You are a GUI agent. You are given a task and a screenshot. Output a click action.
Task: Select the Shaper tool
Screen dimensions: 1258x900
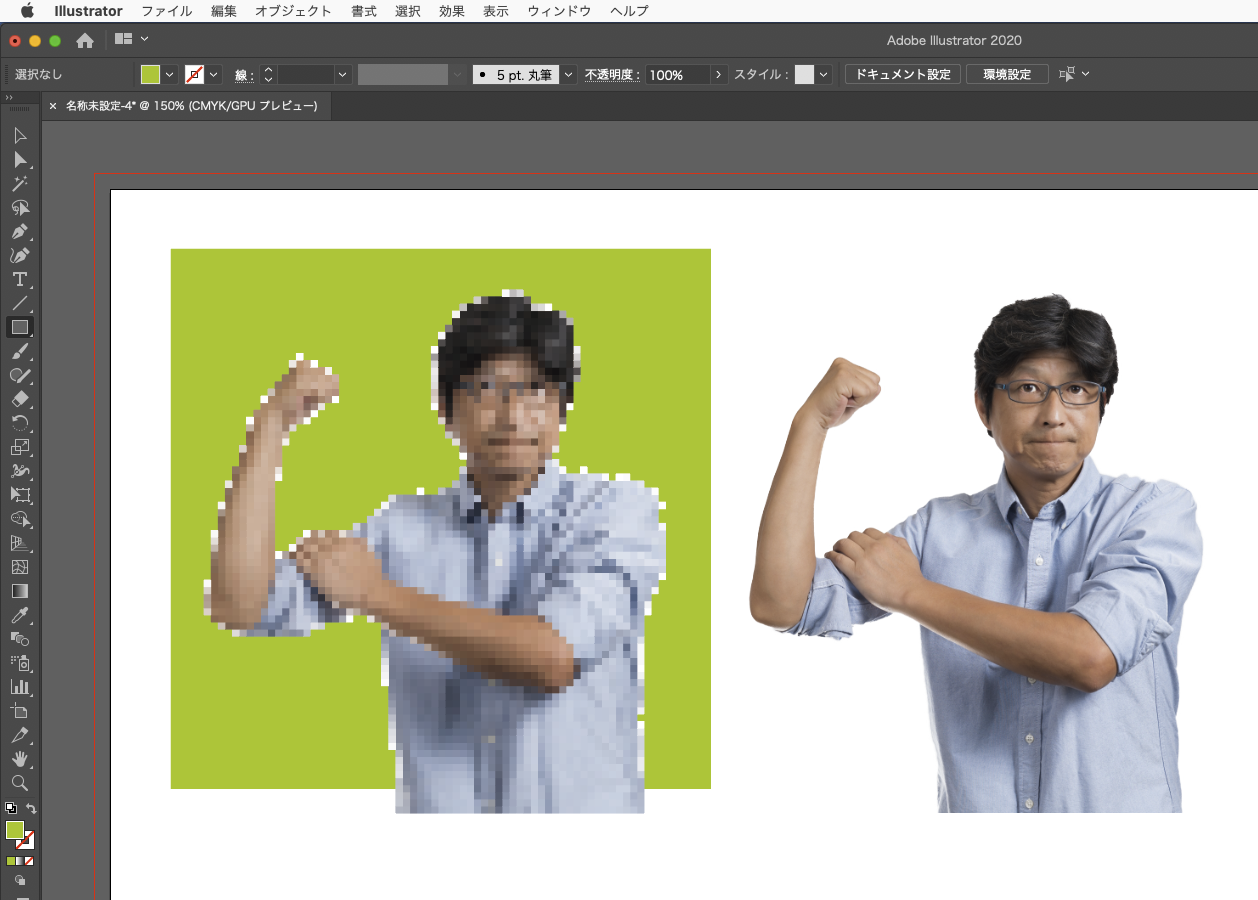[20, 375]
